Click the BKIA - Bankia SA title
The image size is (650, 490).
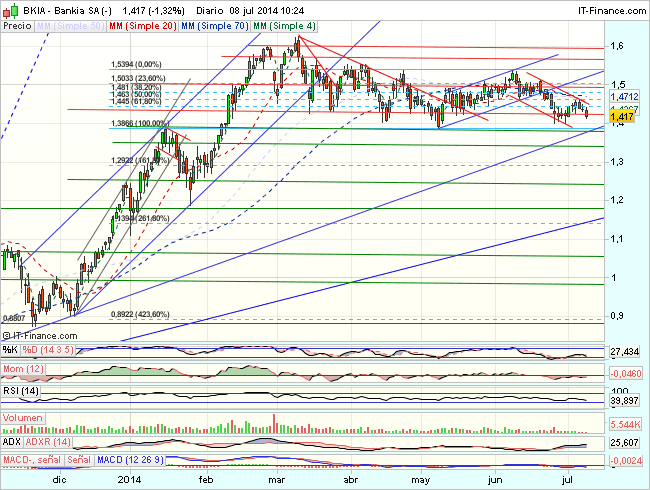click(62, 8)
